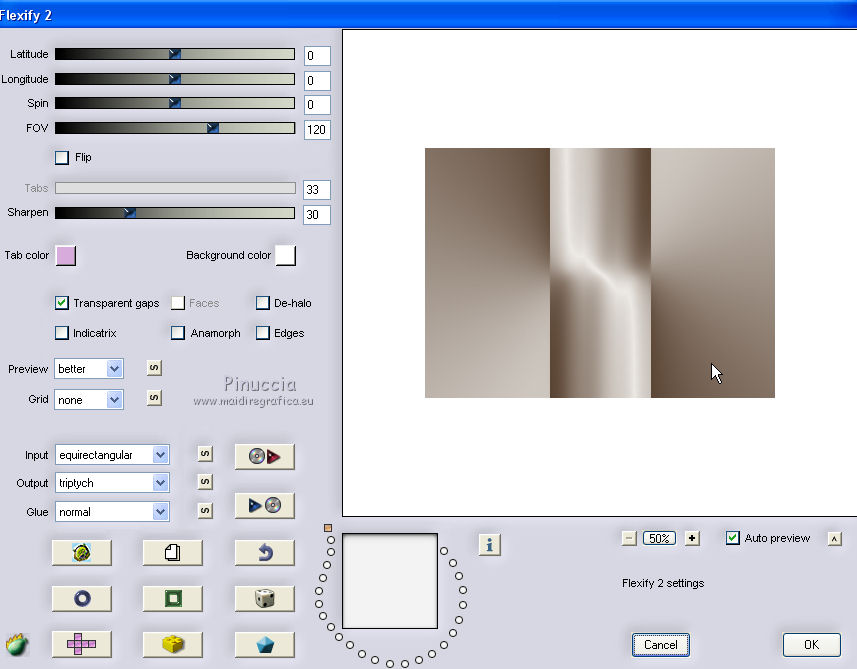Viewport: 857px width, 669px height.
Task: Click the small S button beside Input
Action: pos(205,454)
